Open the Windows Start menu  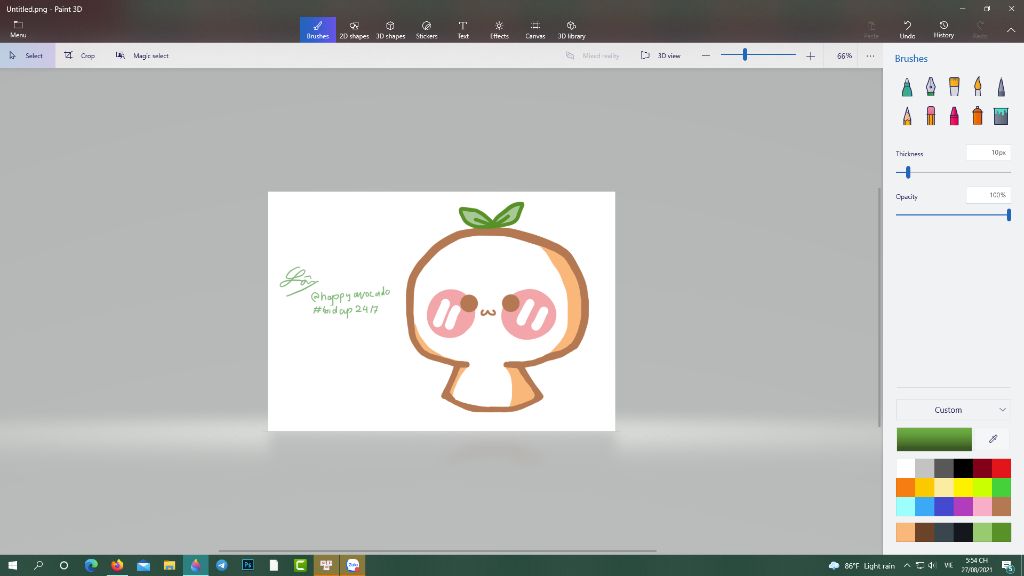(12, 566)
